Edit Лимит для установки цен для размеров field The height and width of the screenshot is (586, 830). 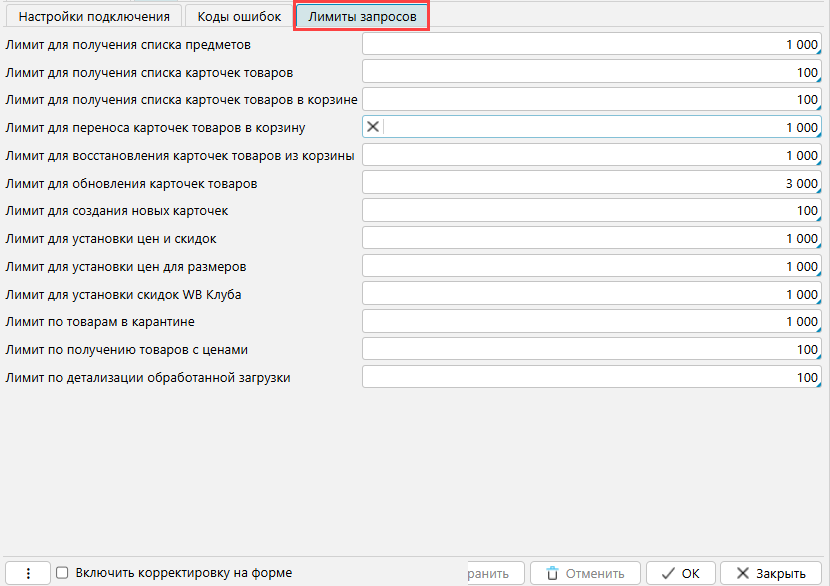592,266
